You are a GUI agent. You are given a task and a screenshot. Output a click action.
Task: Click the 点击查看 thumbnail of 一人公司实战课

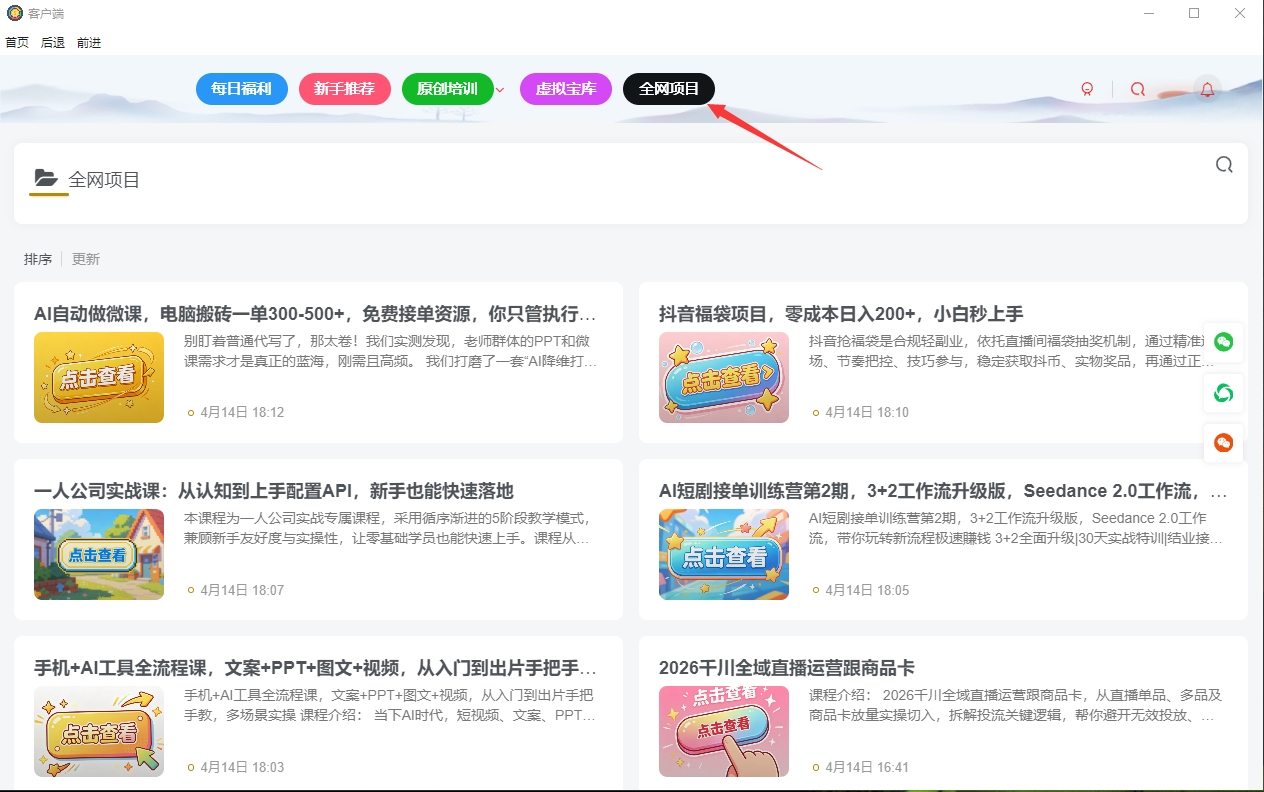(x=98, y=555)
